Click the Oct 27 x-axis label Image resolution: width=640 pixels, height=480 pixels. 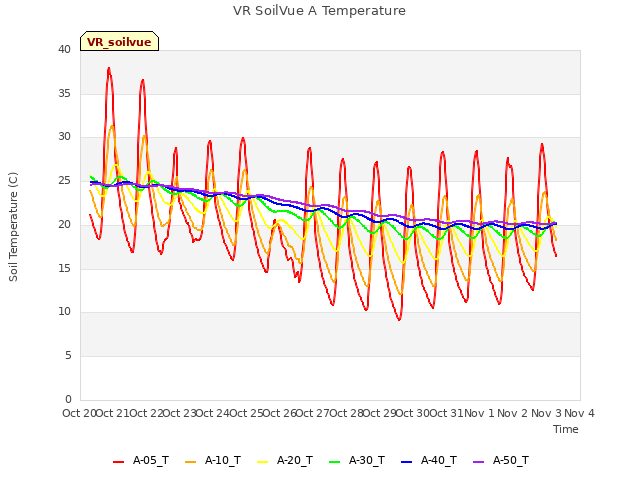[x=313, y=413]
